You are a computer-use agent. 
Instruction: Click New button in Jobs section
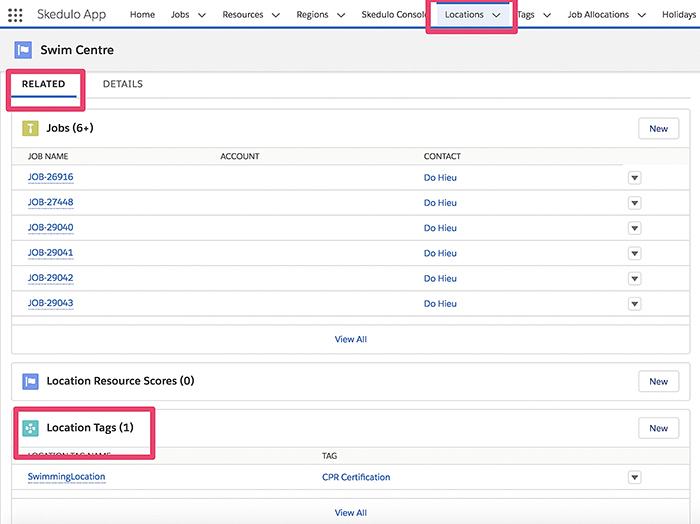coord(658,129)
